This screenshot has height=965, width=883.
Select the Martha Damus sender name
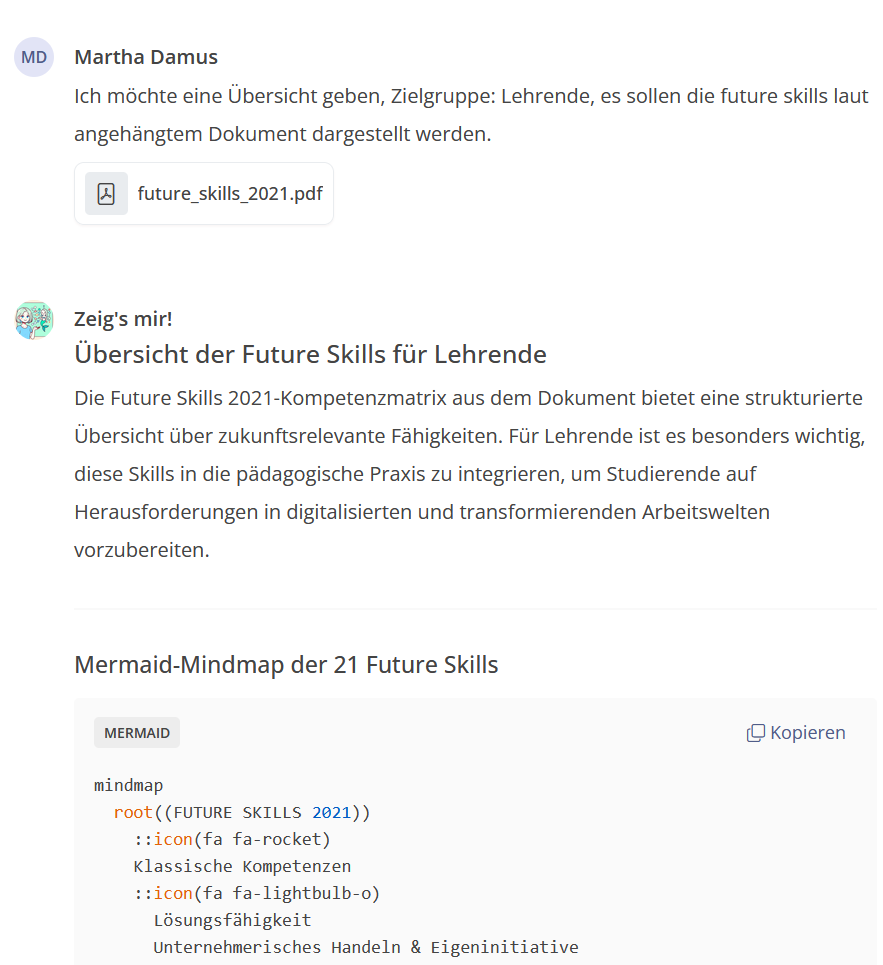coord(146,57)
